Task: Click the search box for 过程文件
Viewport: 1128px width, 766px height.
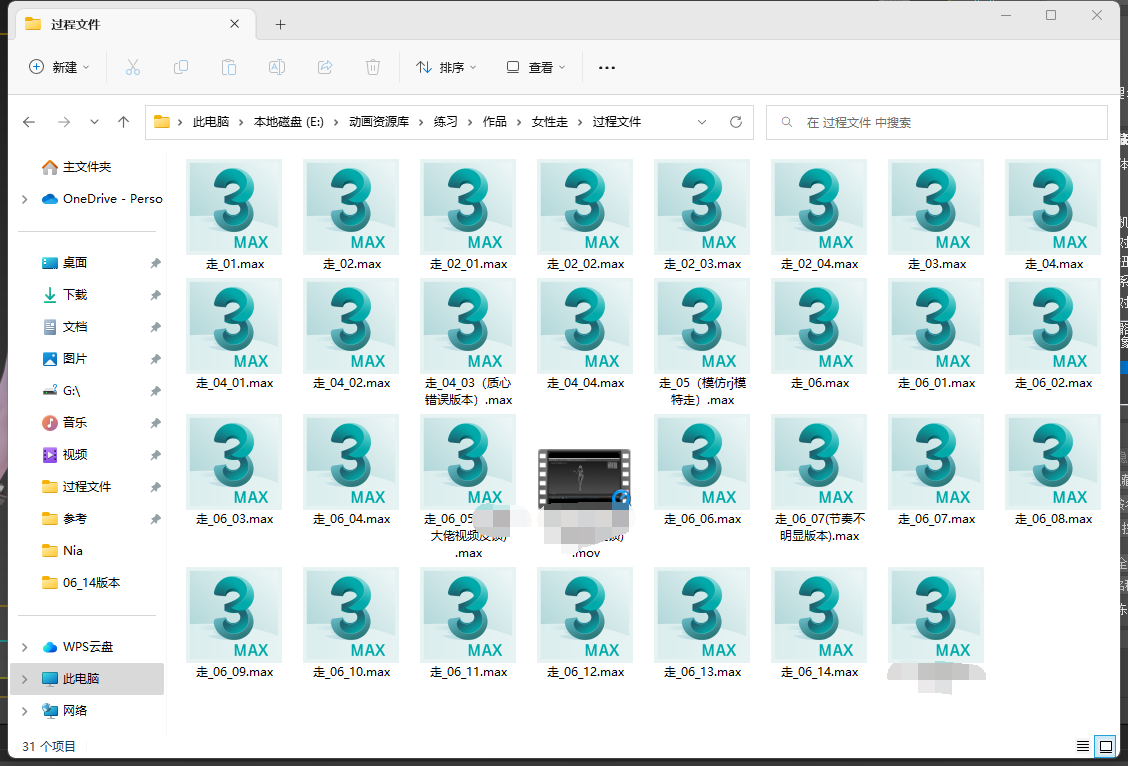Action: (937, 122)
